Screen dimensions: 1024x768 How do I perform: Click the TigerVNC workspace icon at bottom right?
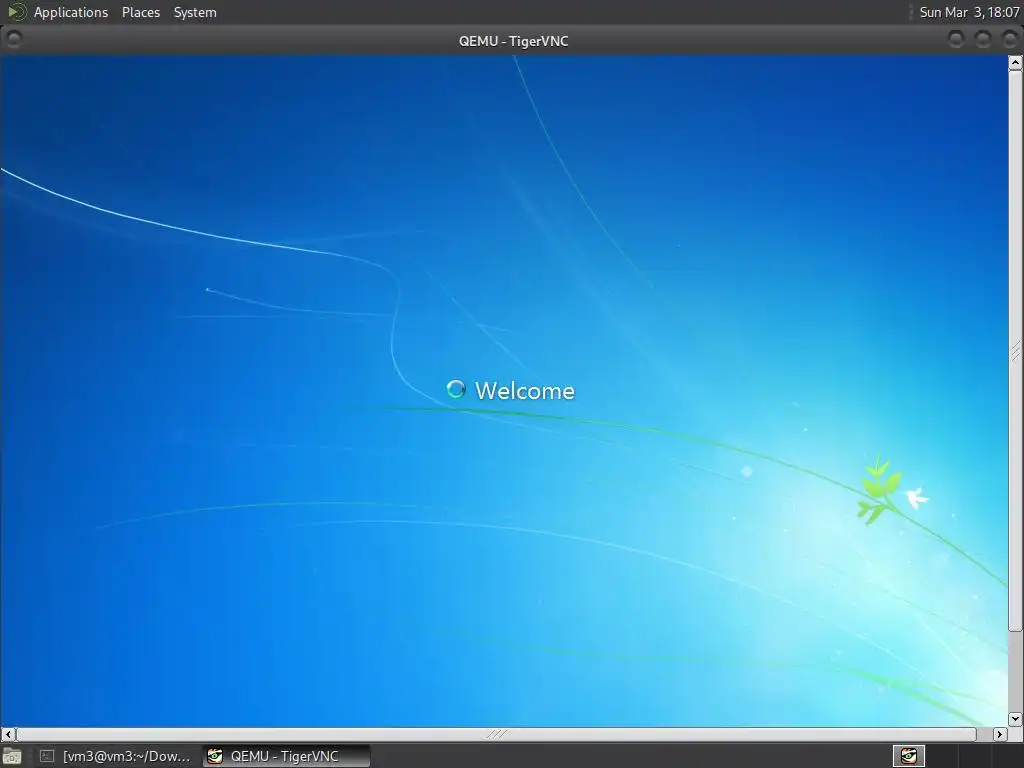click(x=908, y=756)
